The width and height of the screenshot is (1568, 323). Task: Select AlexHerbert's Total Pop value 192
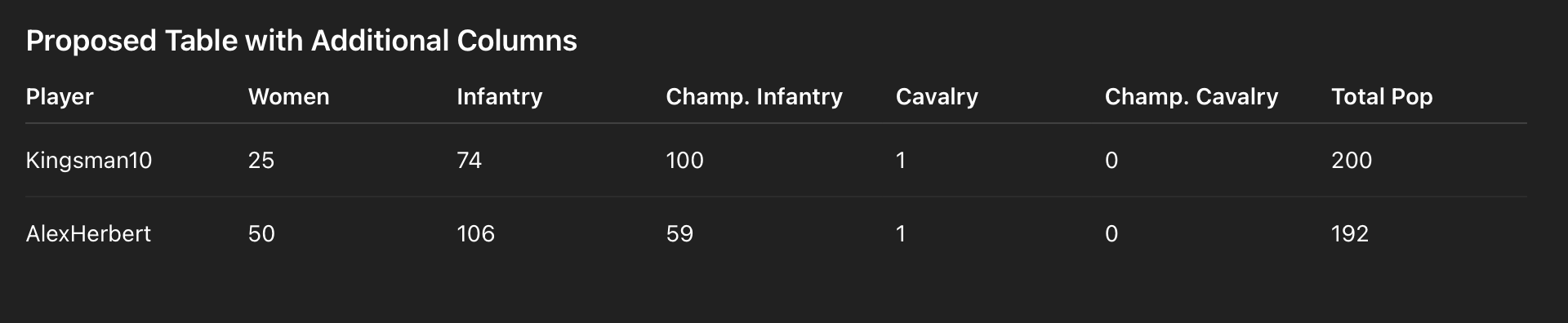click(x=1350, y=234)
